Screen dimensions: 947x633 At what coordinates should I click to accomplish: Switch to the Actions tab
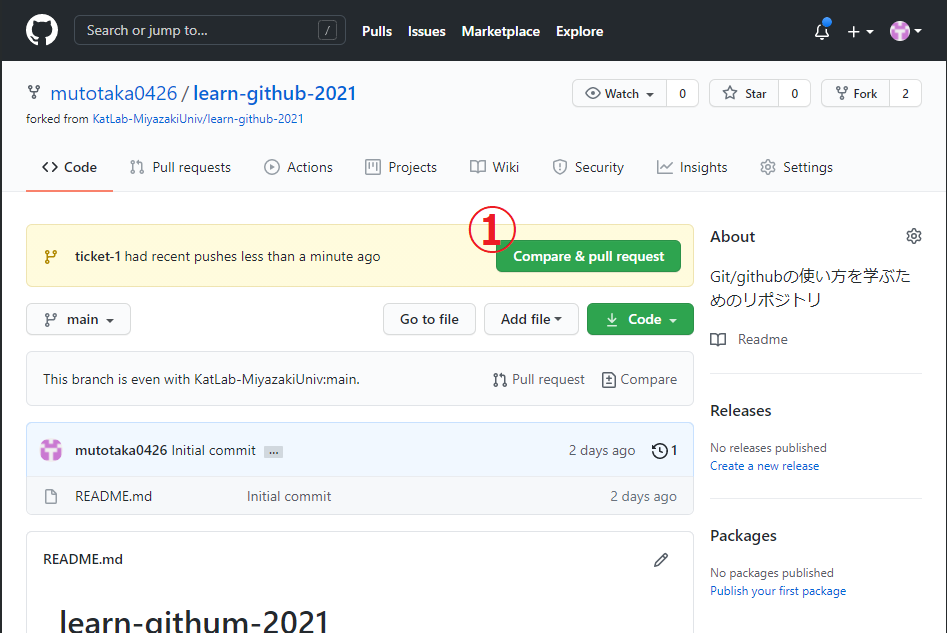(298, 167)
